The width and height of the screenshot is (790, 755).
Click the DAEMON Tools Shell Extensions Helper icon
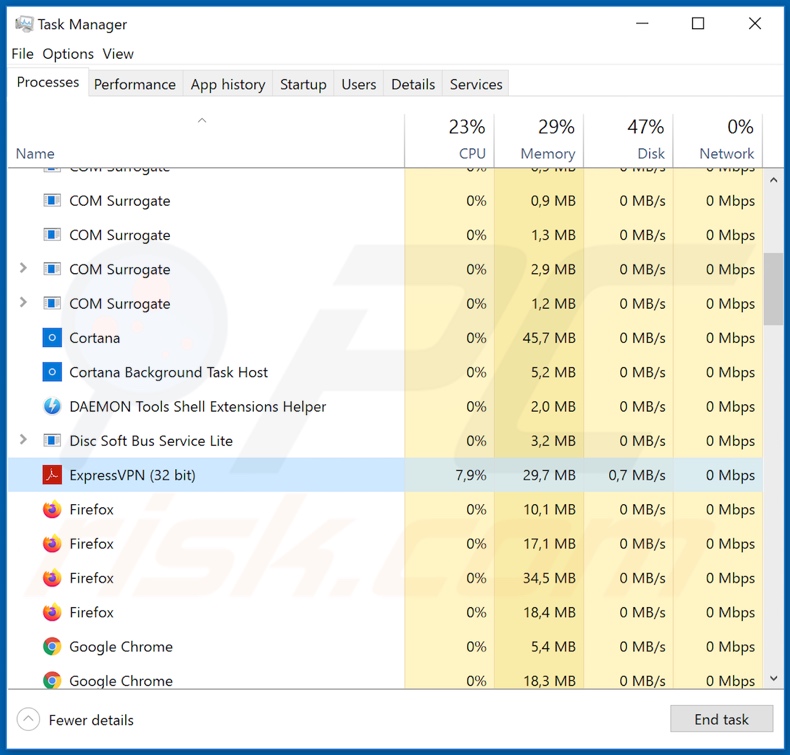coord(52,406)
